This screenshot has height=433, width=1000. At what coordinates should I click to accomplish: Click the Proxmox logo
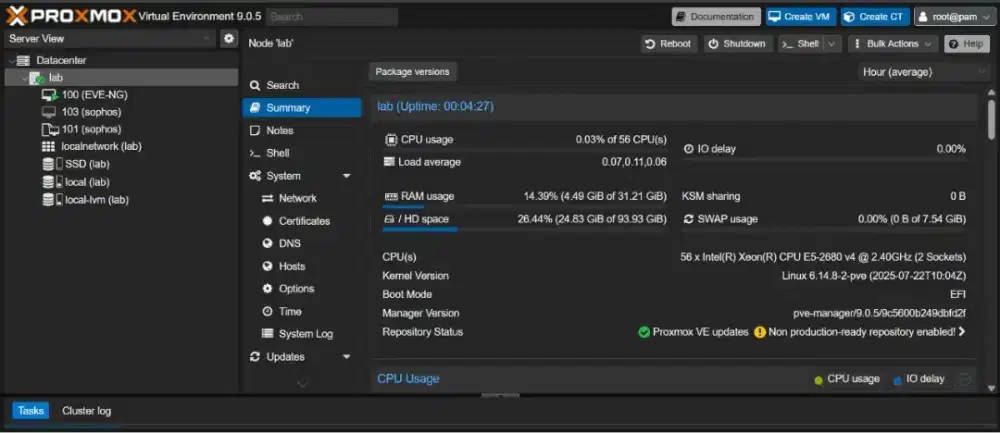71,16
